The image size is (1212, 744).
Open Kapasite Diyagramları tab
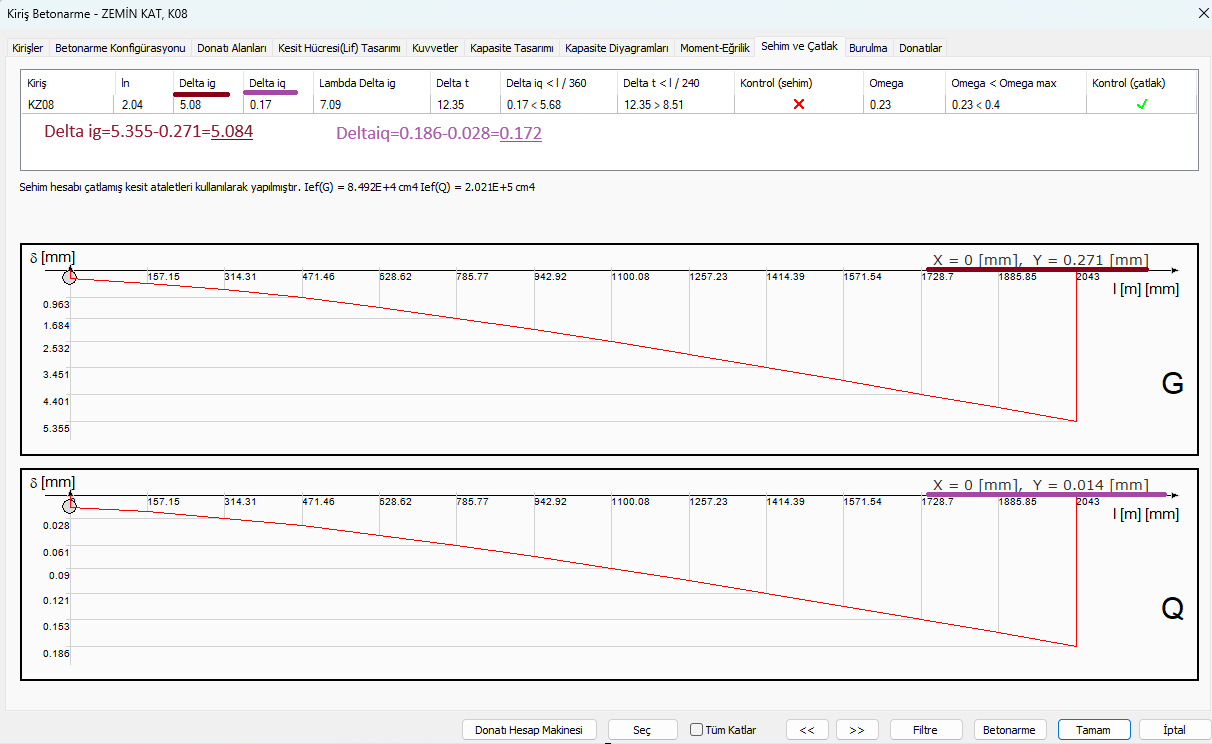coord(617,48)
